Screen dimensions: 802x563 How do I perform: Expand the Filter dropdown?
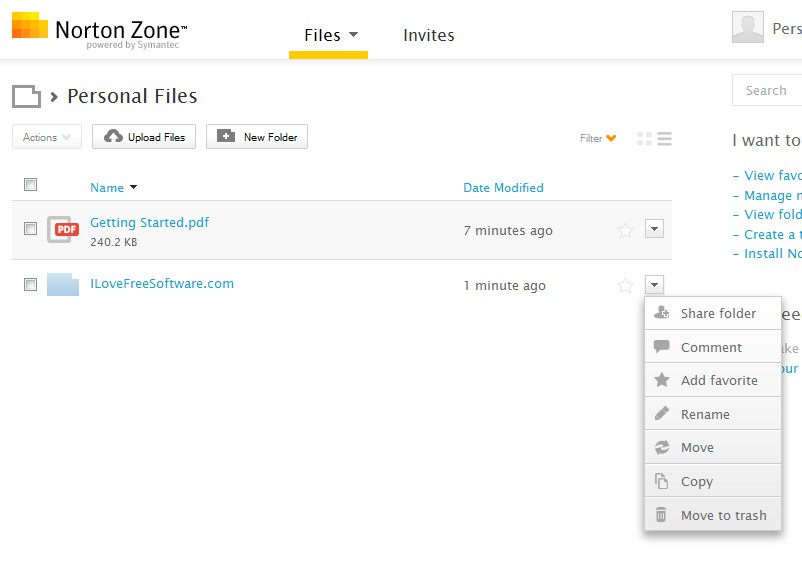click(x=598, y=138)
